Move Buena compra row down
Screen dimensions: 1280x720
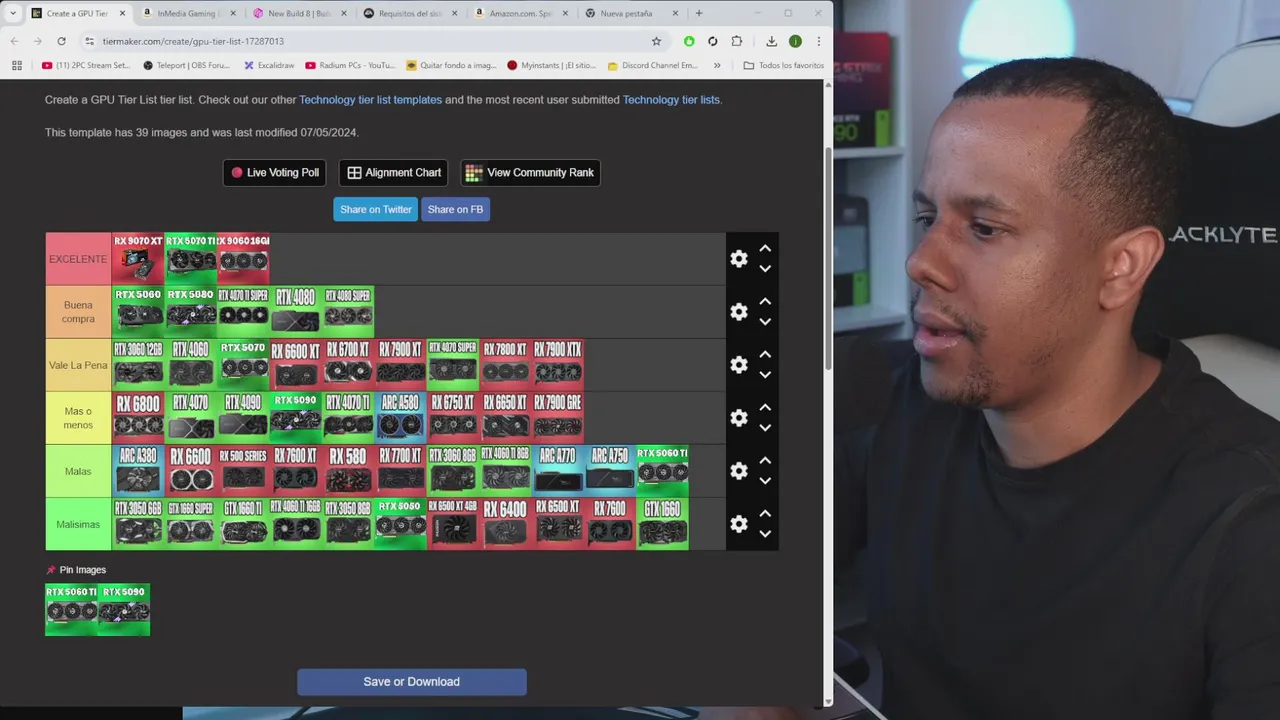(765, 322)
